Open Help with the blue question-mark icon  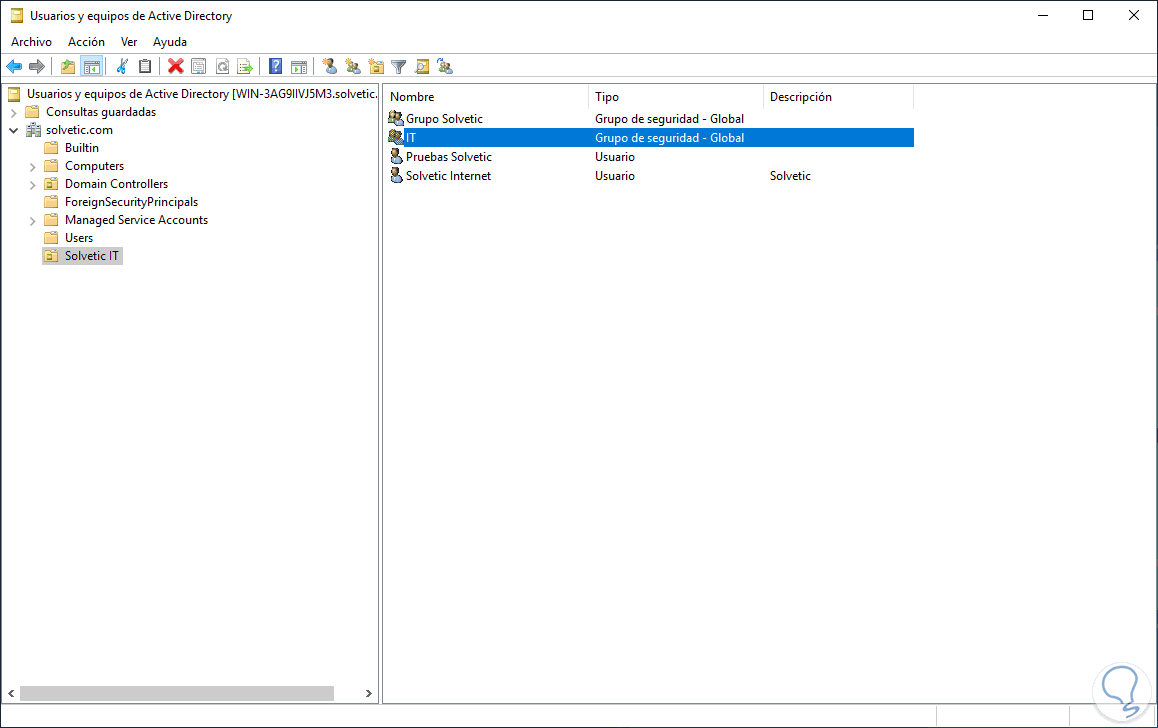point(275,66)
